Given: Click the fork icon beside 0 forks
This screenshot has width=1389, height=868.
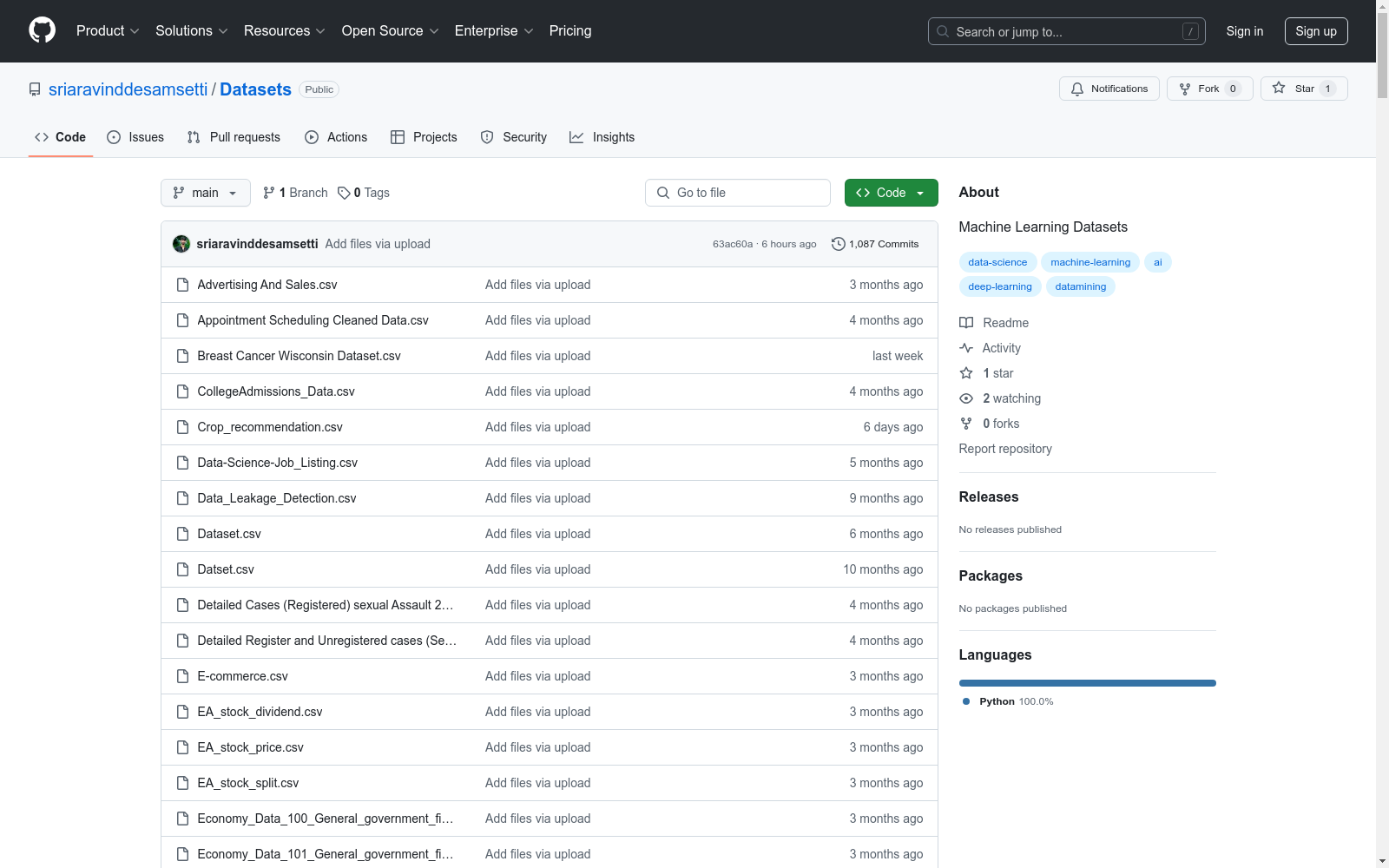Looking at the screenshot, I should [x=966, y=424].
